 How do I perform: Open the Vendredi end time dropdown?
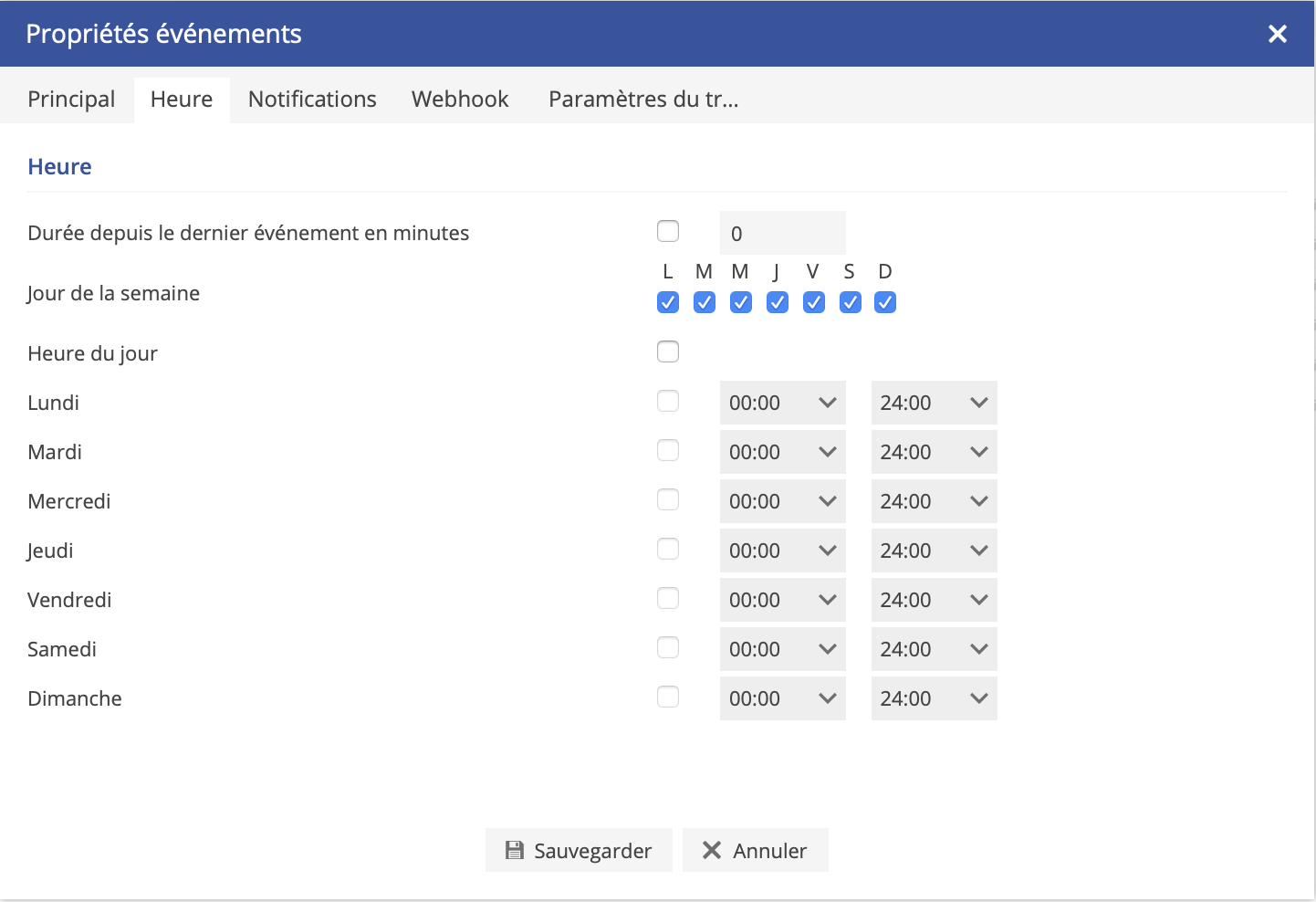coord(934,600)
